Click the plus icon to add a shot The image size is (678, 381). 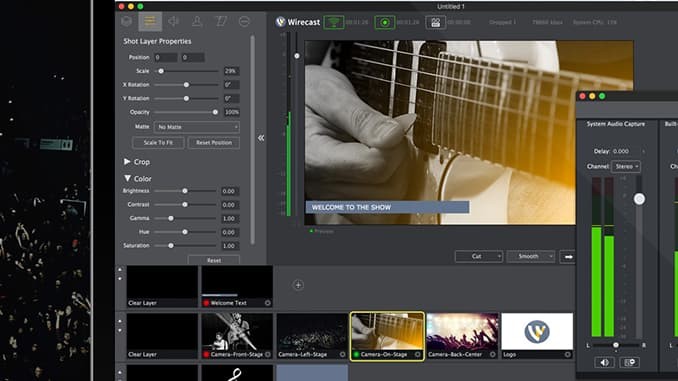tap(298, 285)
